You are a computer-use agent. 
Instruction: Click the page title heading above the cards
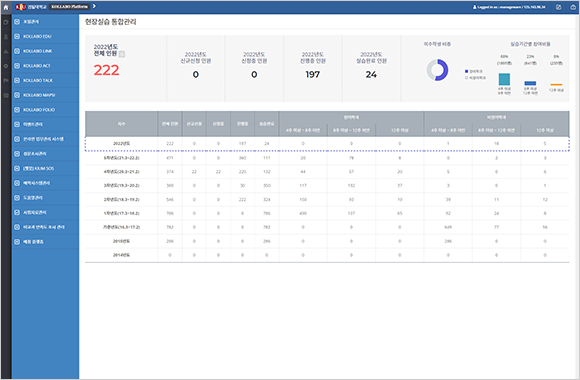(x=111, y=22)
